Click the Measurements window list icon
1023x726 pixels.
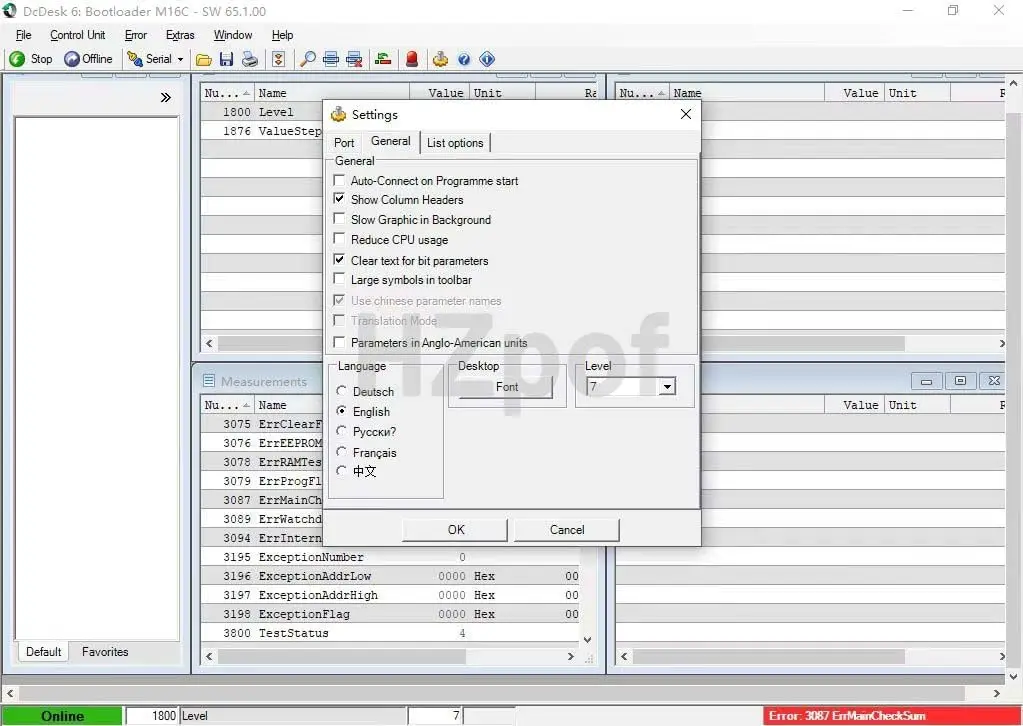tap(209, 381)
